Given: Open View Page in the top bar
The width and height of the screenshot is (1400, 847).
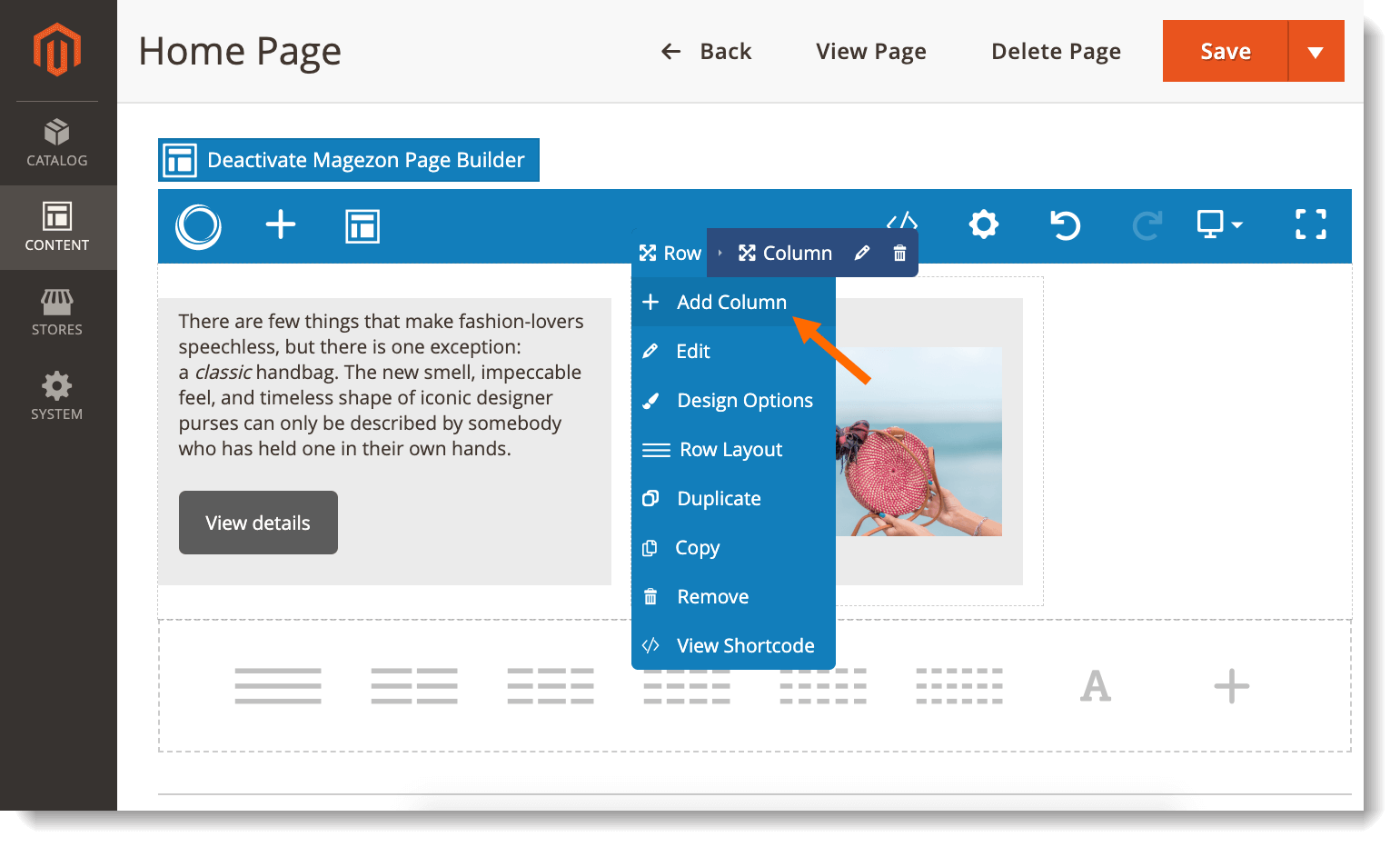Looking at the screenshot, I should click(870, 51).
